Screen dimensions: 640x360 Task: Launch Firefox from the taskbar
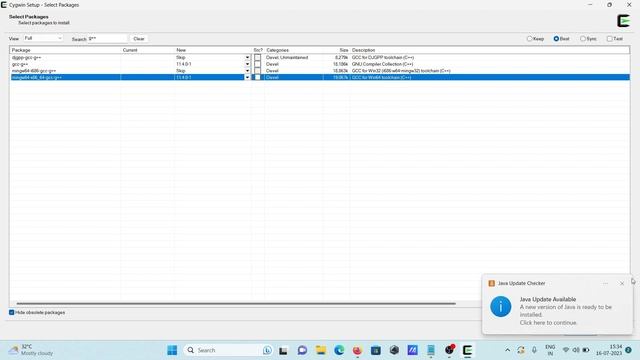357,350
